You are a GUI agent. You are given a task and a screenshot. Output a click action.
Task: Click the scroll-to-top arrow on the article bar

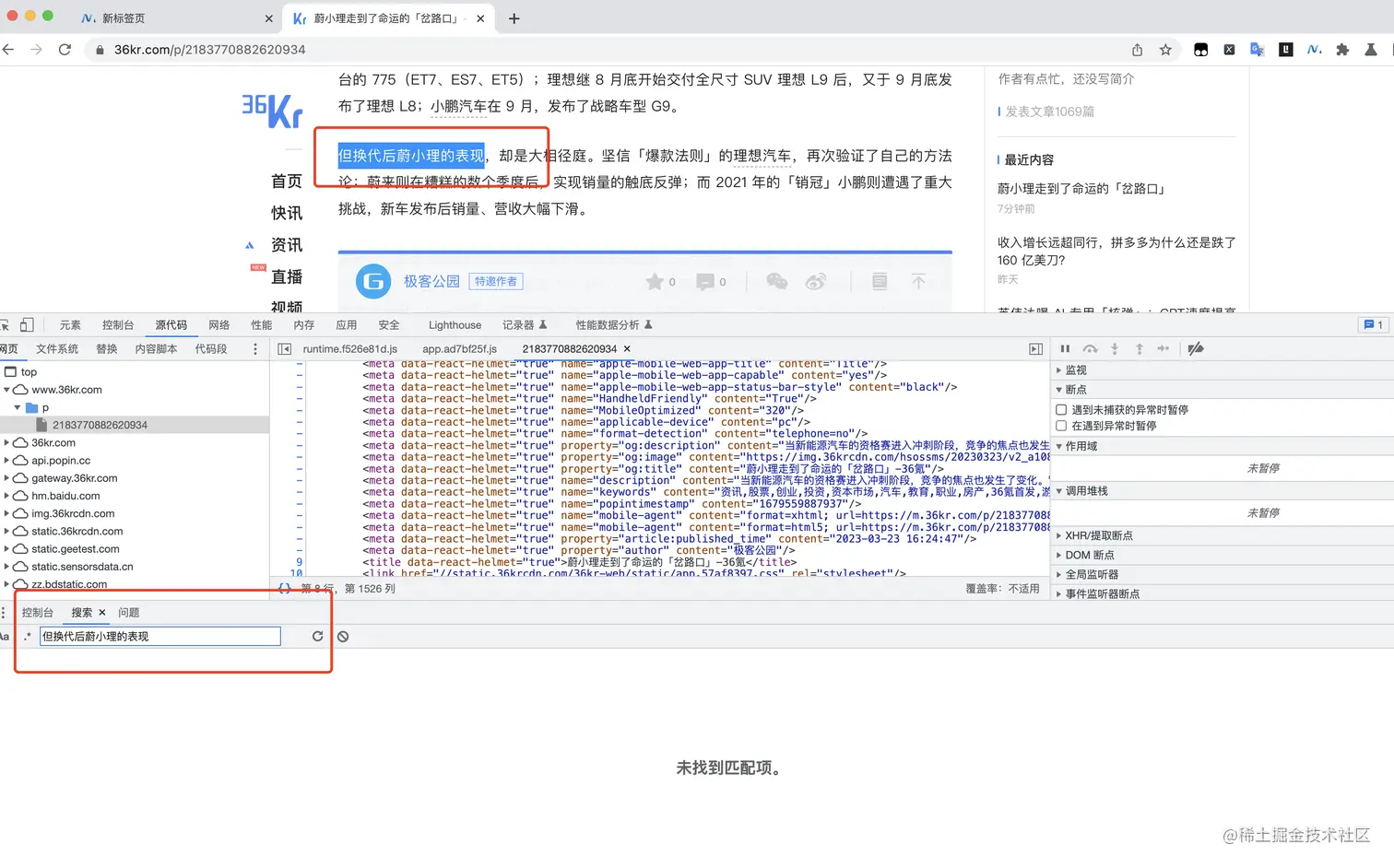(918, 281)
